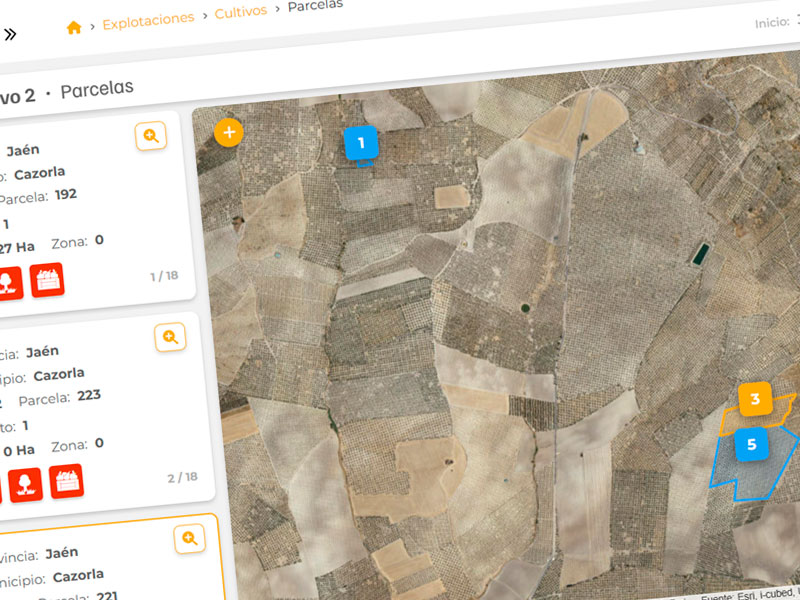Select blue map marker number 1
This screenshot has height=600, width=800.
click(x=360, y=144)
